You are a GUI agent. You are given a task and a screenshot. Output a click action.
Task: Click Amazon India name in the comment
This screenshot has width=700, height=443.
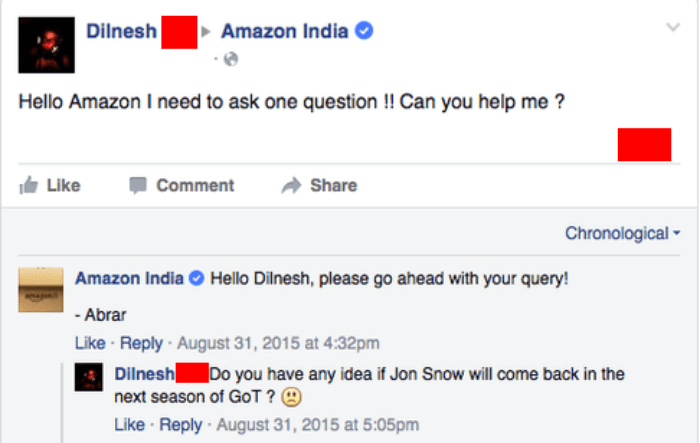(x=129, y=277)
